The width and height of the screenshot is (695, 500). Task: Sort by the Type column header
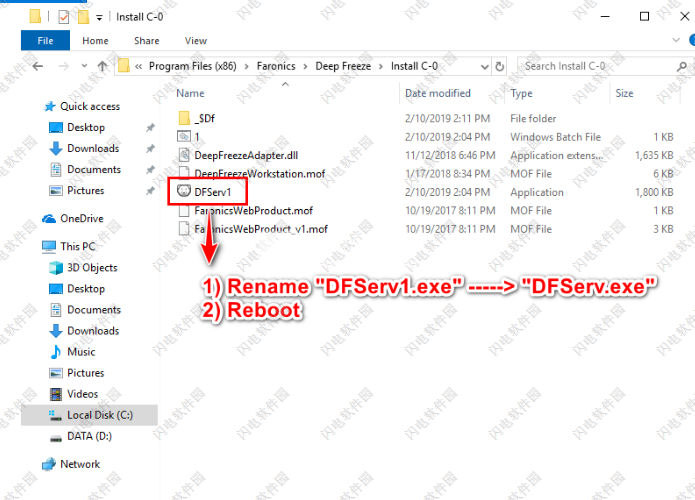click(521, 94)
